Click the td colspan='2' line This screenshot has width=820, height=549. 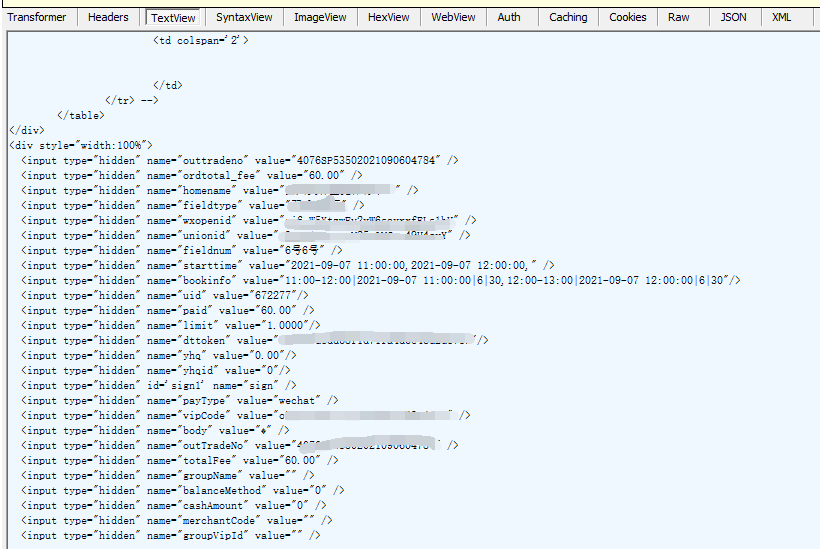click(x=201, y=40)
